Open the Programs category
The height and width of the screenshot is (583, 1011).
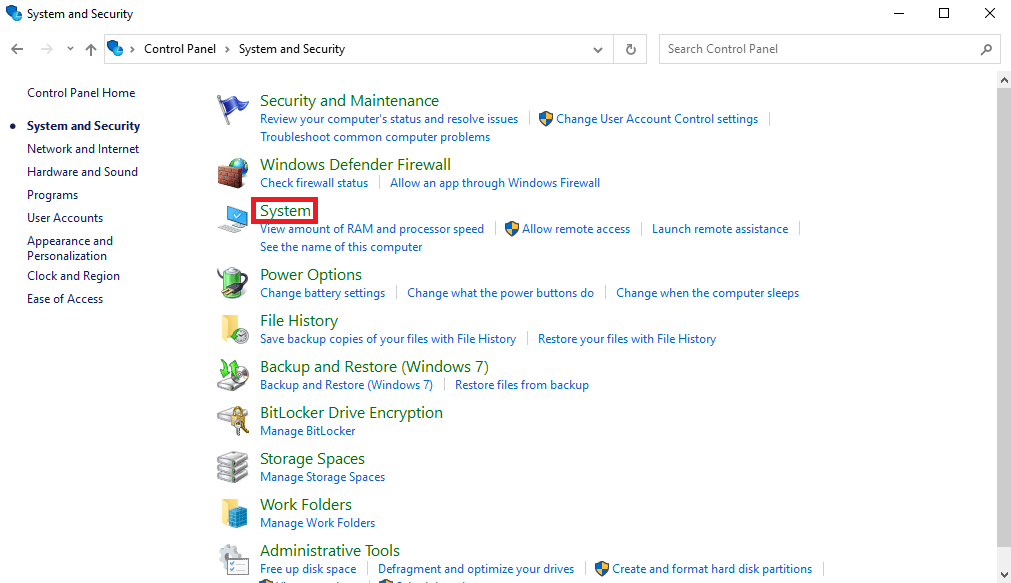pyautogui.click(x=52, y=195)
